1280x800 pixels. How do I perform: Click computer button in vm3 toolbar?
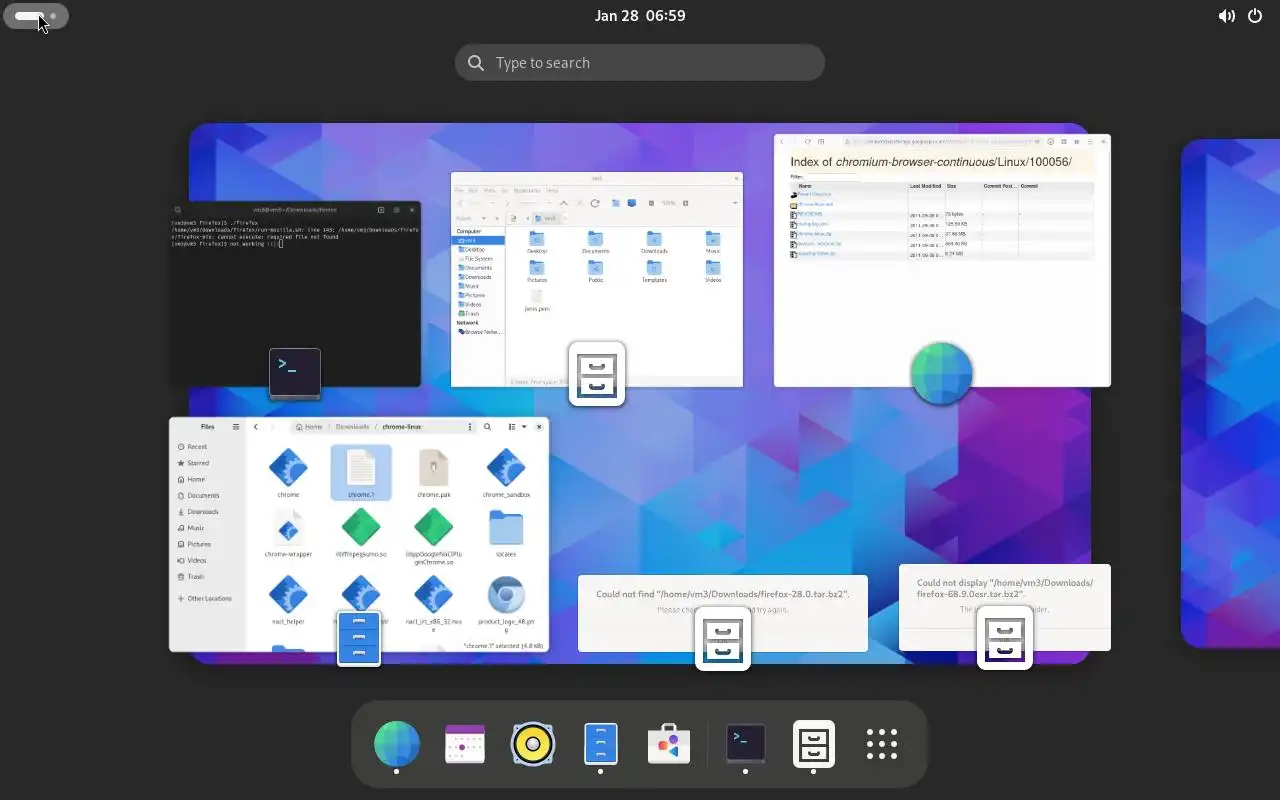pos(632,203)
